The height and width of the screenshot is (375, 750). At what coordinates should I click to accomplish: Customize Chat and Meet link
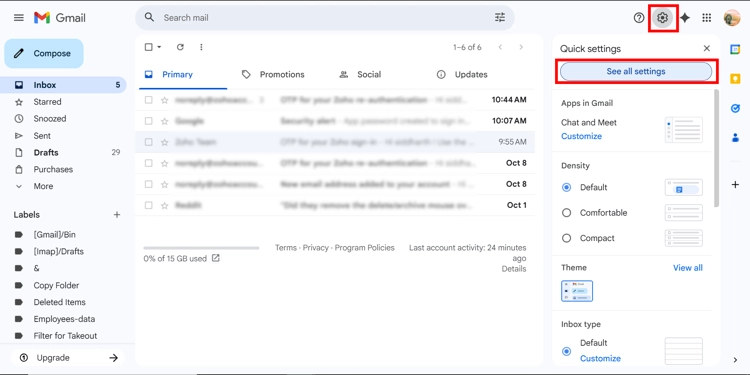581,136
